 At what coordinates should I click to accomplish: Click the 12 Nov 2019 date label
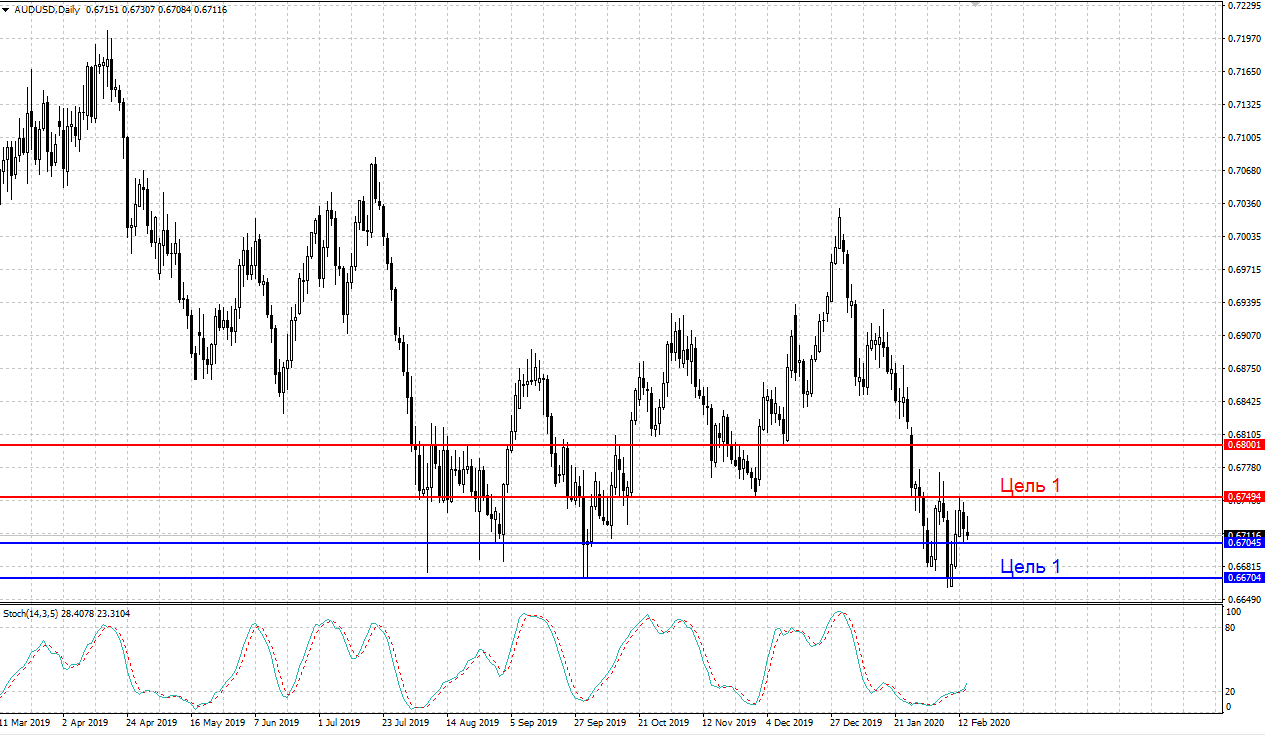point(729,721)
